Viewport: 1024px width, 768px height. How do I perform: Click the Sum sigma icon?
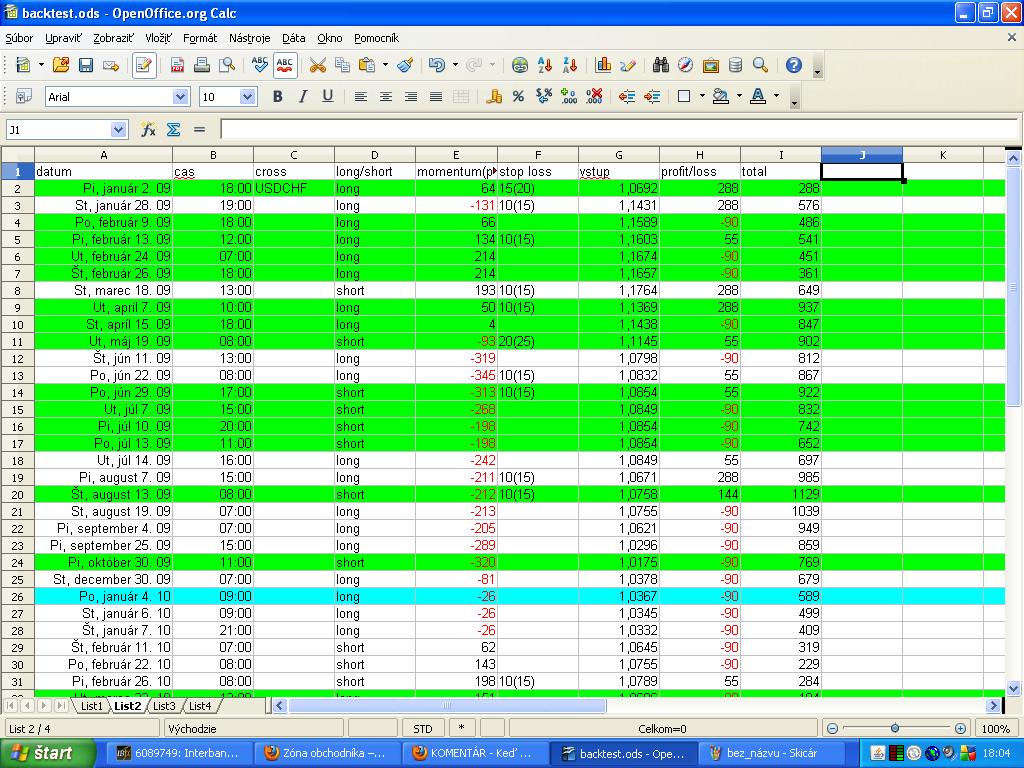pos(173,130)
